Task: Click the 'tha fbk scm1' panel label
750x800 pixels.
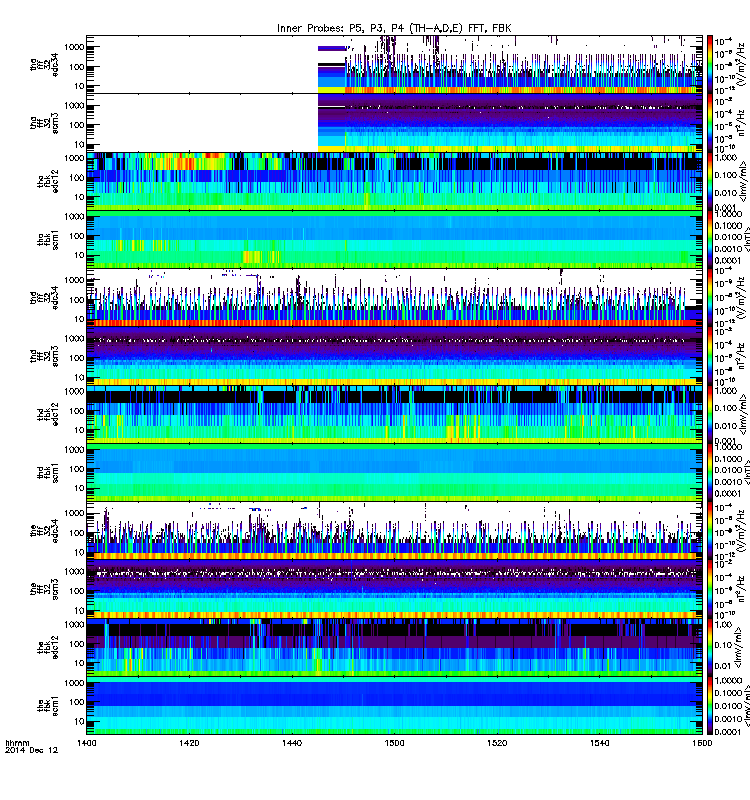Action: (48, 240)
